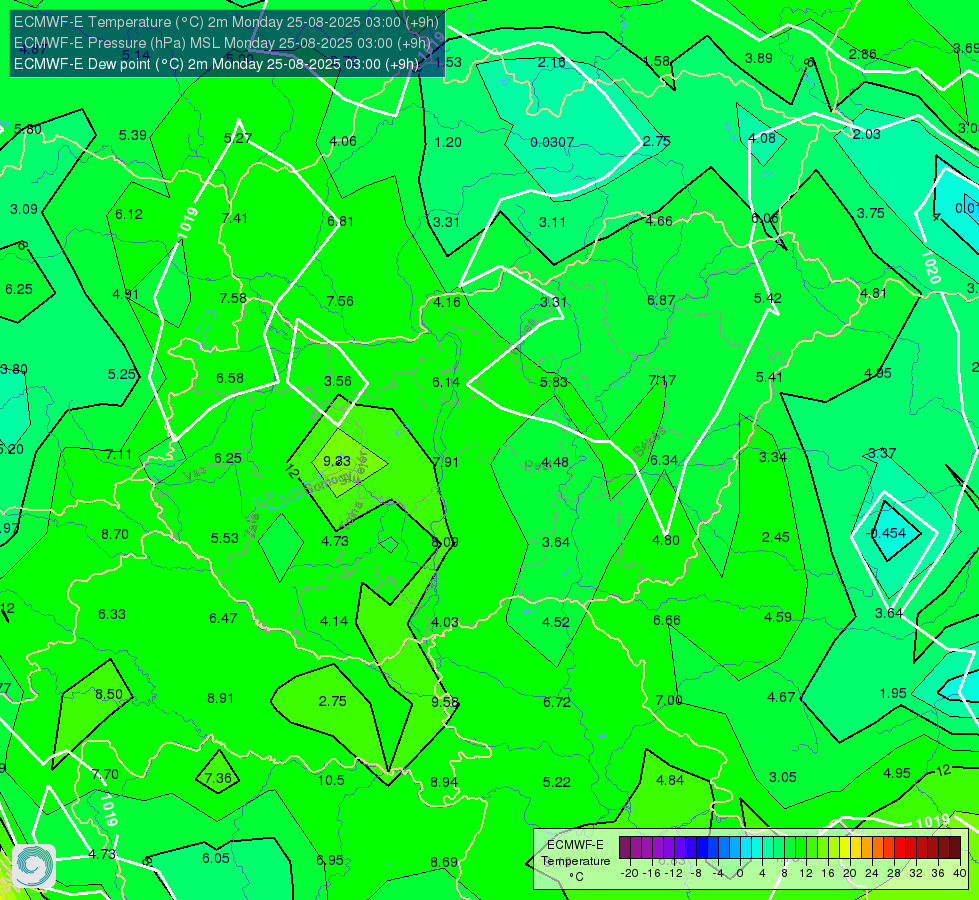The width and height of the screenshot is (979, 900).
Task: Click the yellow 20°C legend swatch
Action: 845,848
